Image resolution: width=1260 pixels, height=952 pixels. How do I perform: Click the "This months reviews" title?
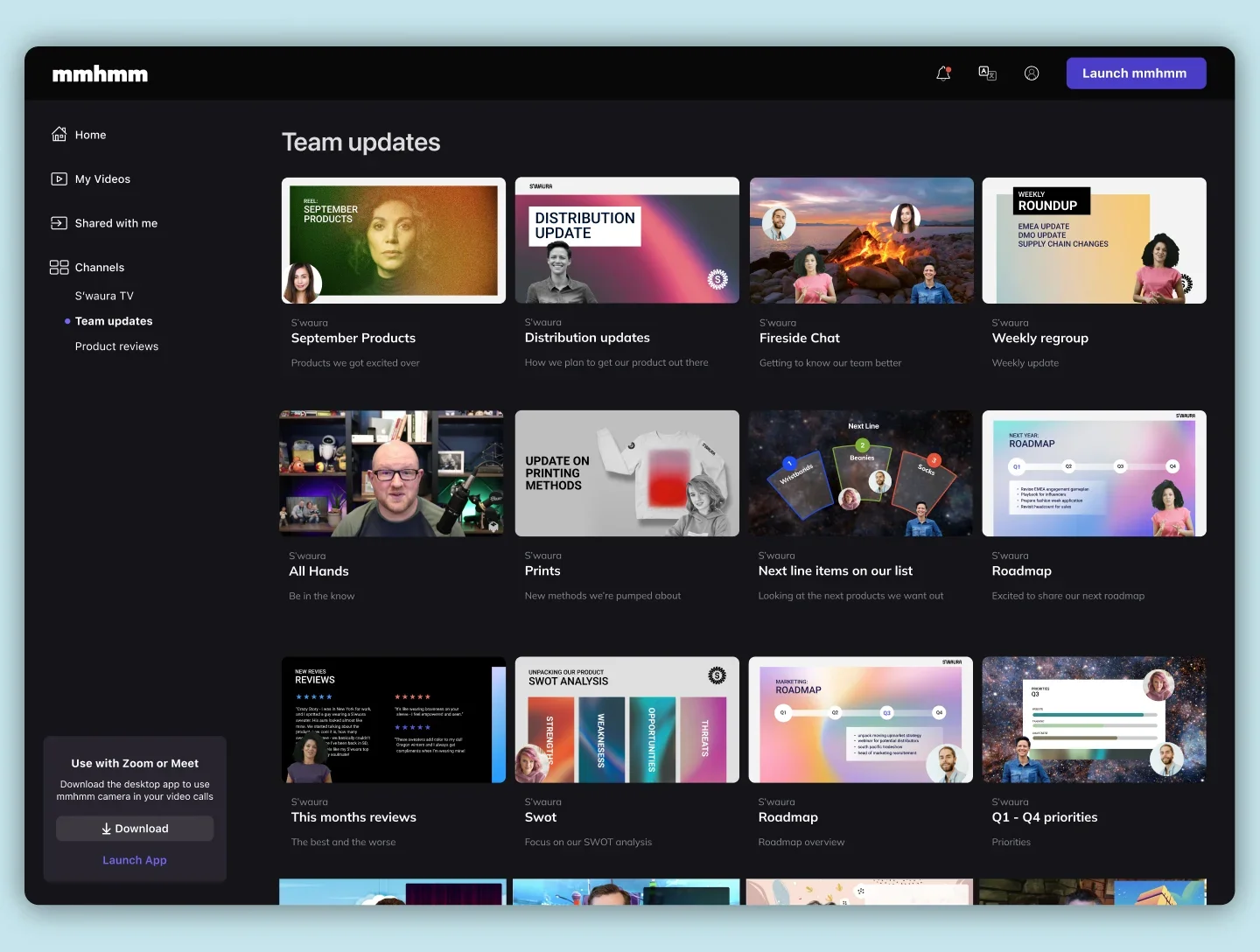353,817
